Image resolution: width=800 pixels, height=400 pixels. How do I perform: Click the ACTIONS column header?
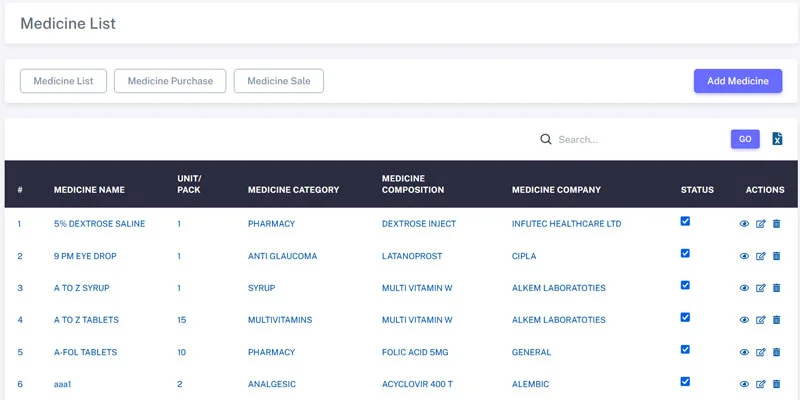(x=765, y=190)
